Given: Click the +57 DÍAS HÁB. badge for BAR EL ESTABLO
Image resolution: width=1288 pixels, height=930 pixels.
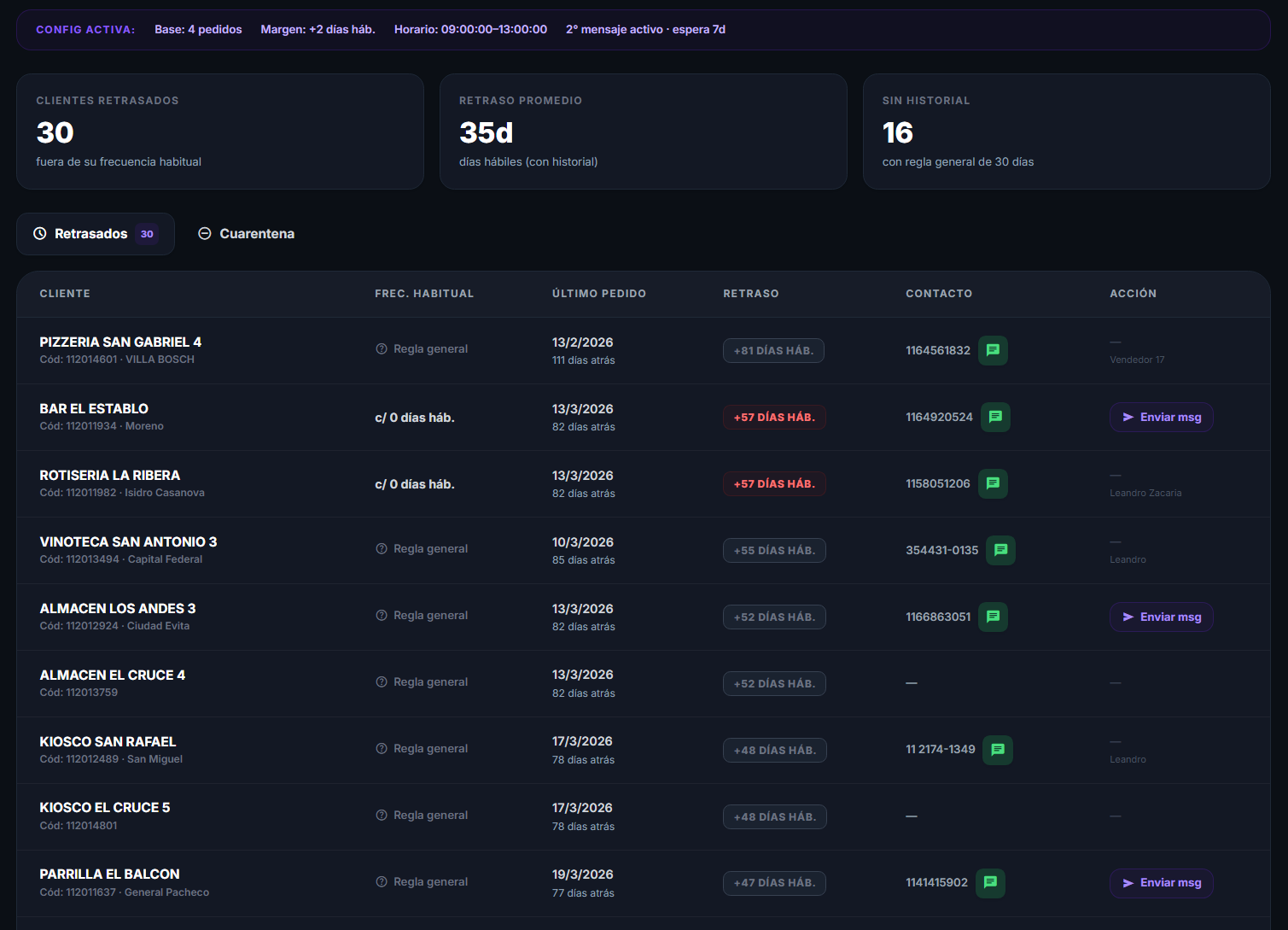Looking at the screenshot, I should tap(774, 417).
